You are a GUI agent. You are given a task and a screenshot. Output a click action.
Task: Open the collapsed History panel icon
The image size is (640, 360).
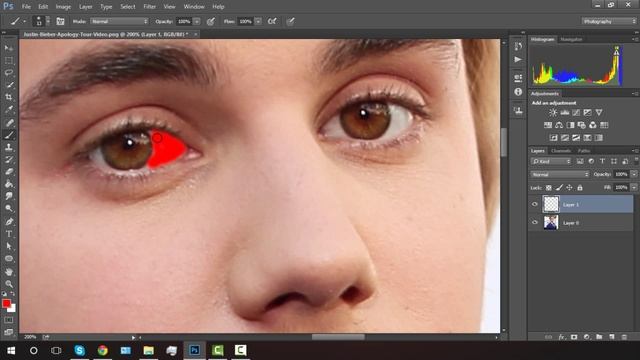tap(518, 46)
